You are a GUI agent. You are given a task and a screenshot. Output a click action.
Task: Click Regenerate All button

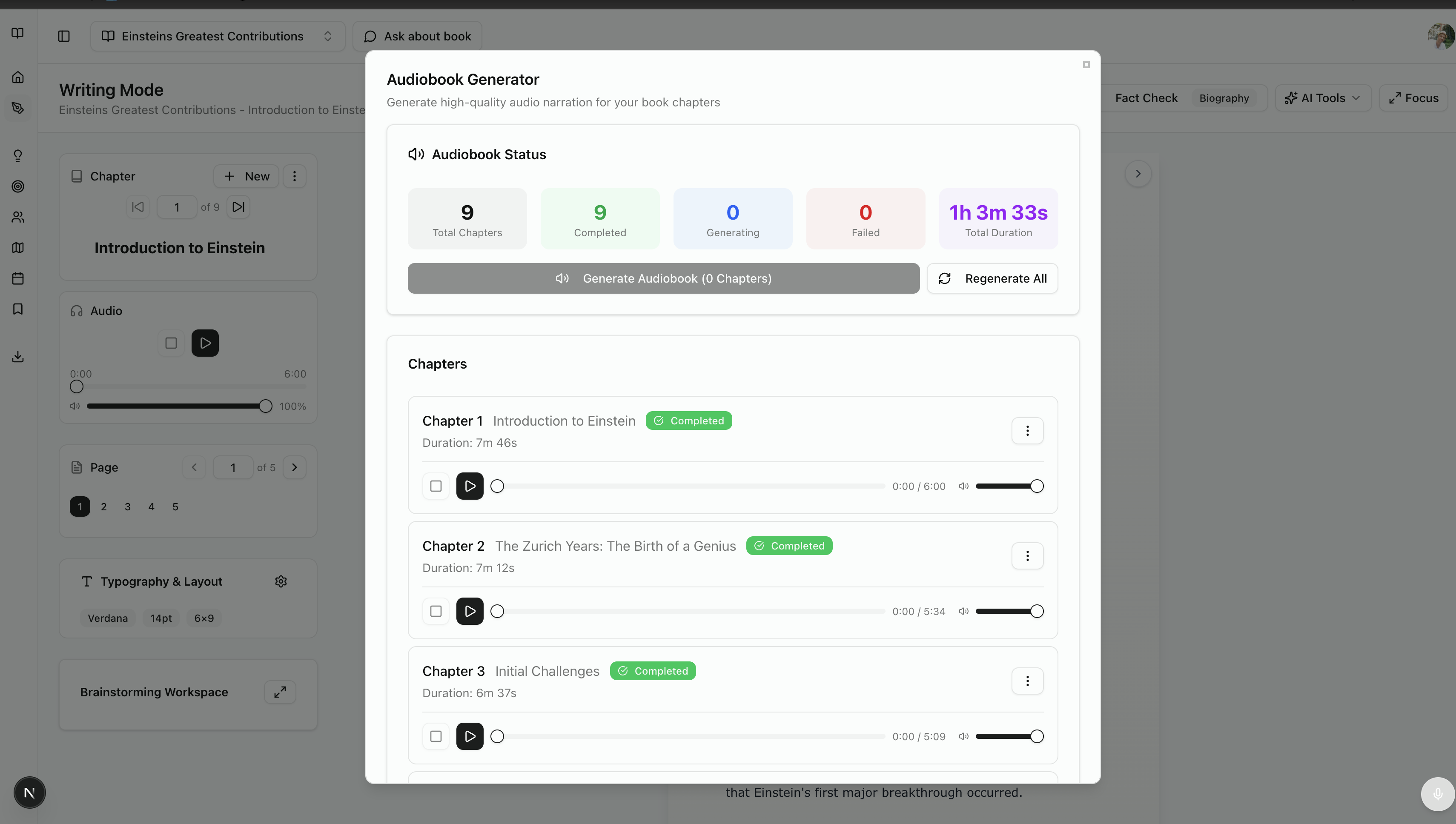[992, 278]
